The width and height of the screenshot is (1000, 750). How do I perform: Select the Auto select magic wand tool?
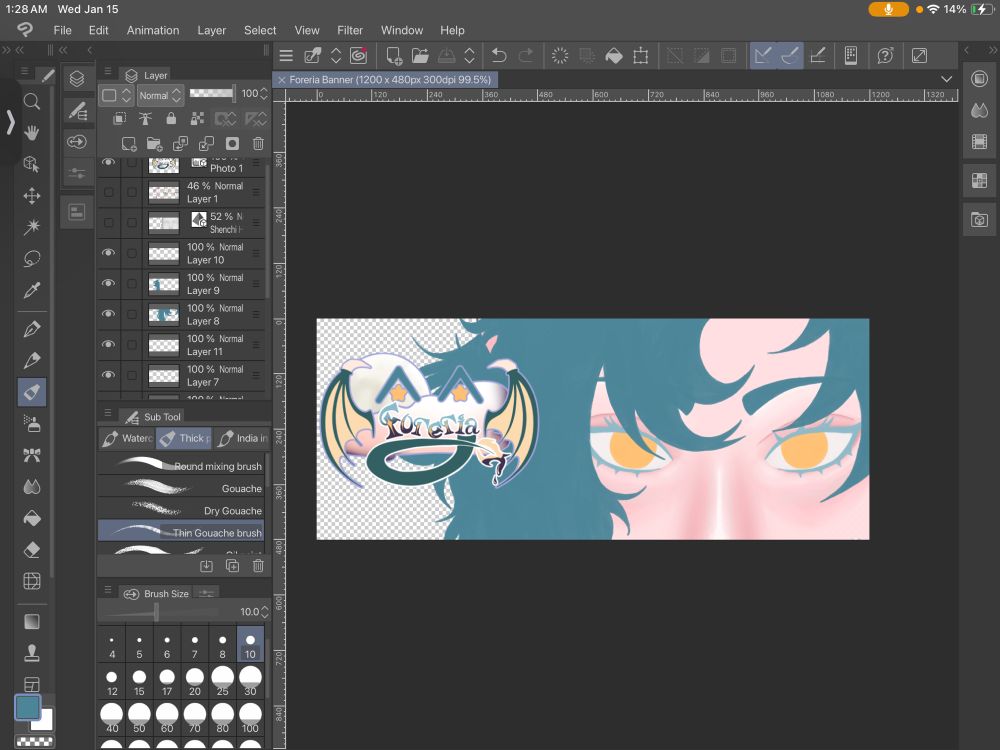click(x=31, y=226)
